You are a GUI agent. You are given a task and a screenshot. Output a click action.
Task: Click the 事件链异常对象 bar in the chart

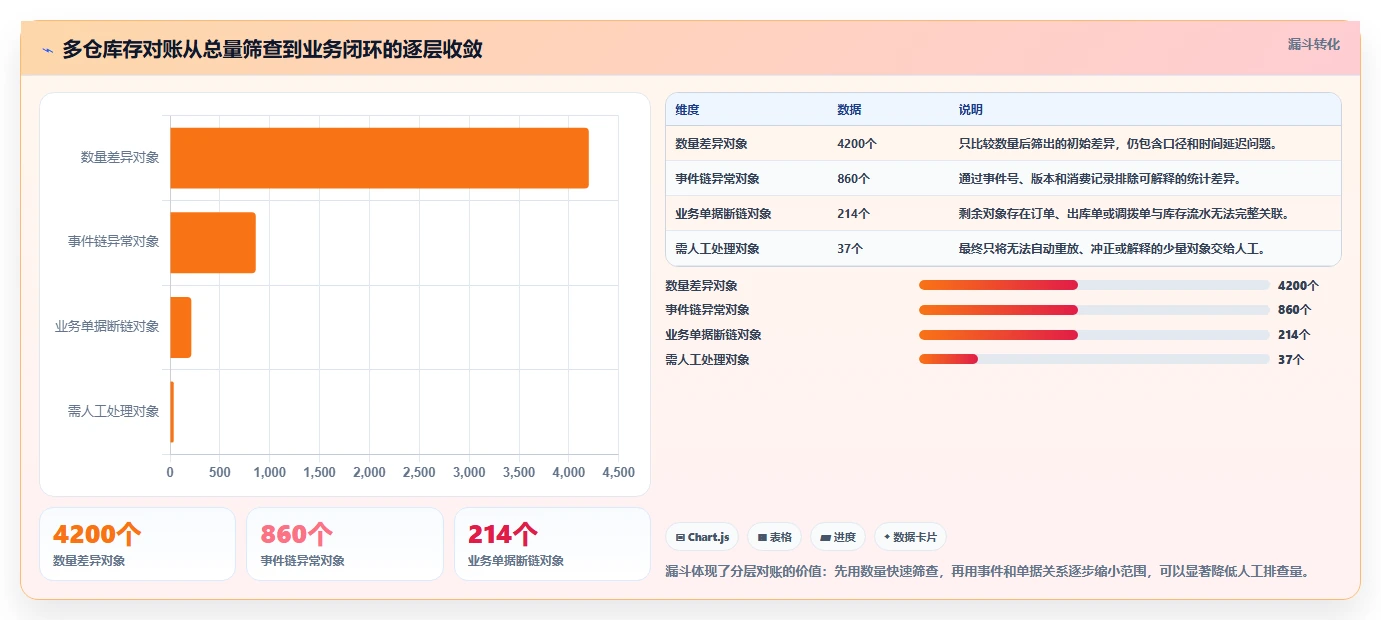click(x=213, y=242)
